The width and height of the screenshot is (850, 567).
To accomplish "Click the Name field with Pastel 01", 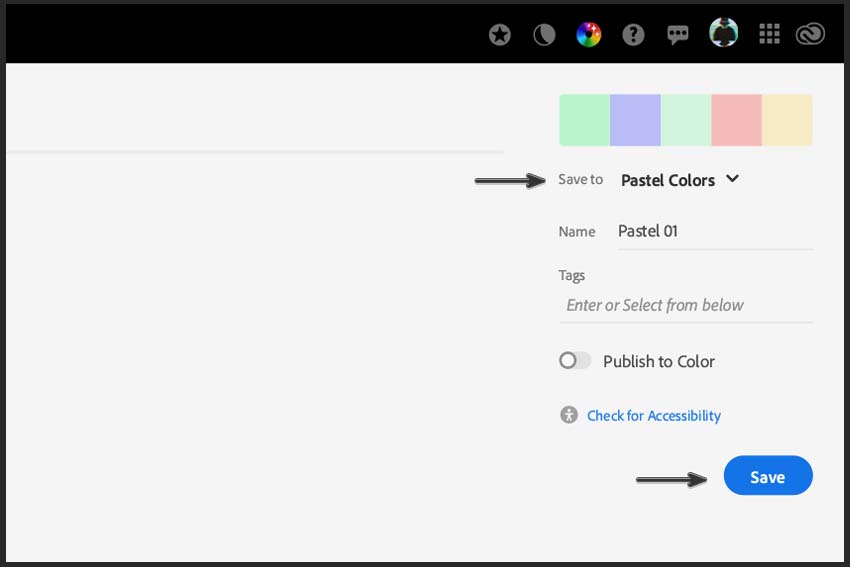I will pyautogui.click(x=715, y=232).
